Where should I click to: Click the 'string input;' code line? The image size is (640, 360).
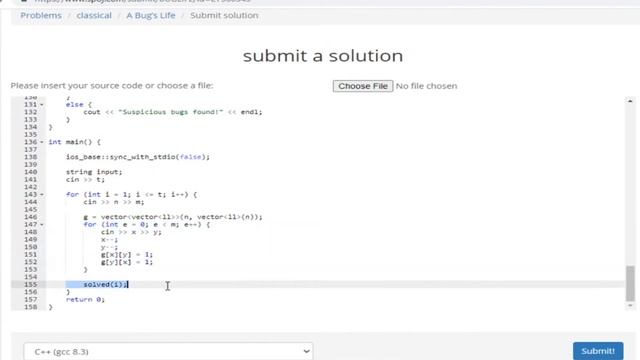(x=94, y=172)
